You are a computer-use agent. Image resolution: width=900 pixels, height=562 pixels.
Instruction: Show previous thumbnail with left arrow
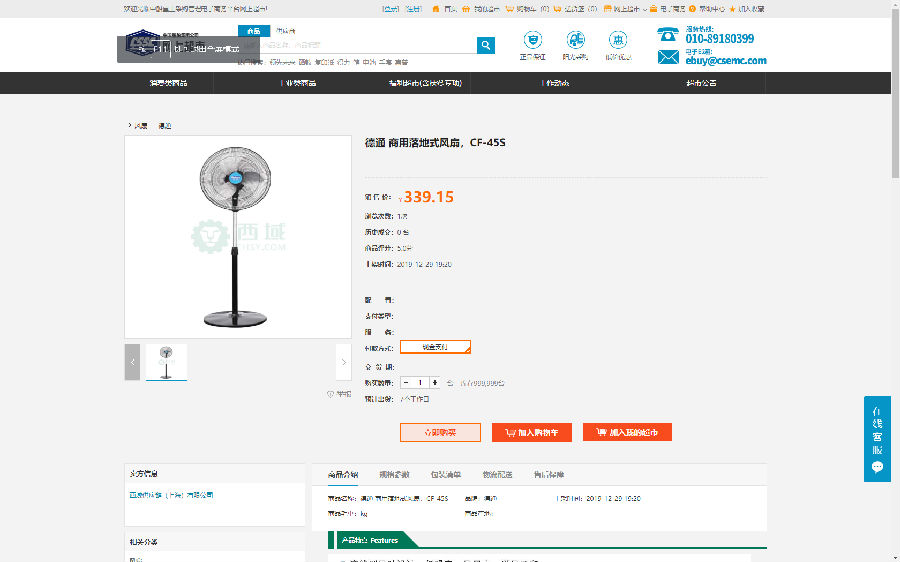[x=132, y=362]
